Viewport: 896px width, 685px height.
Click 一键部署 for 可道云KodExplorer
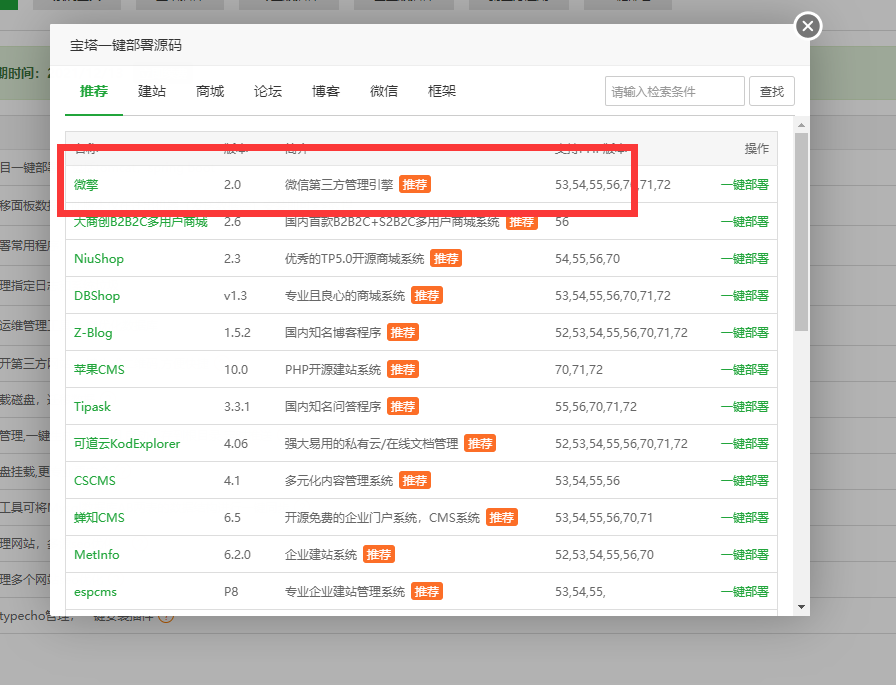pos(745,444)
